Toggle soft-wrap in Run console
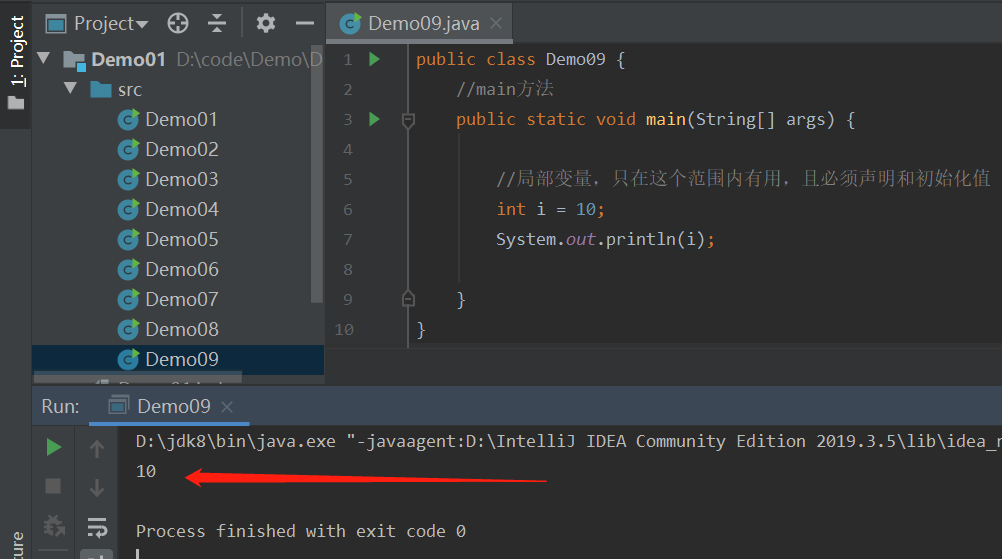1002x559 pixels. point(97,527)
